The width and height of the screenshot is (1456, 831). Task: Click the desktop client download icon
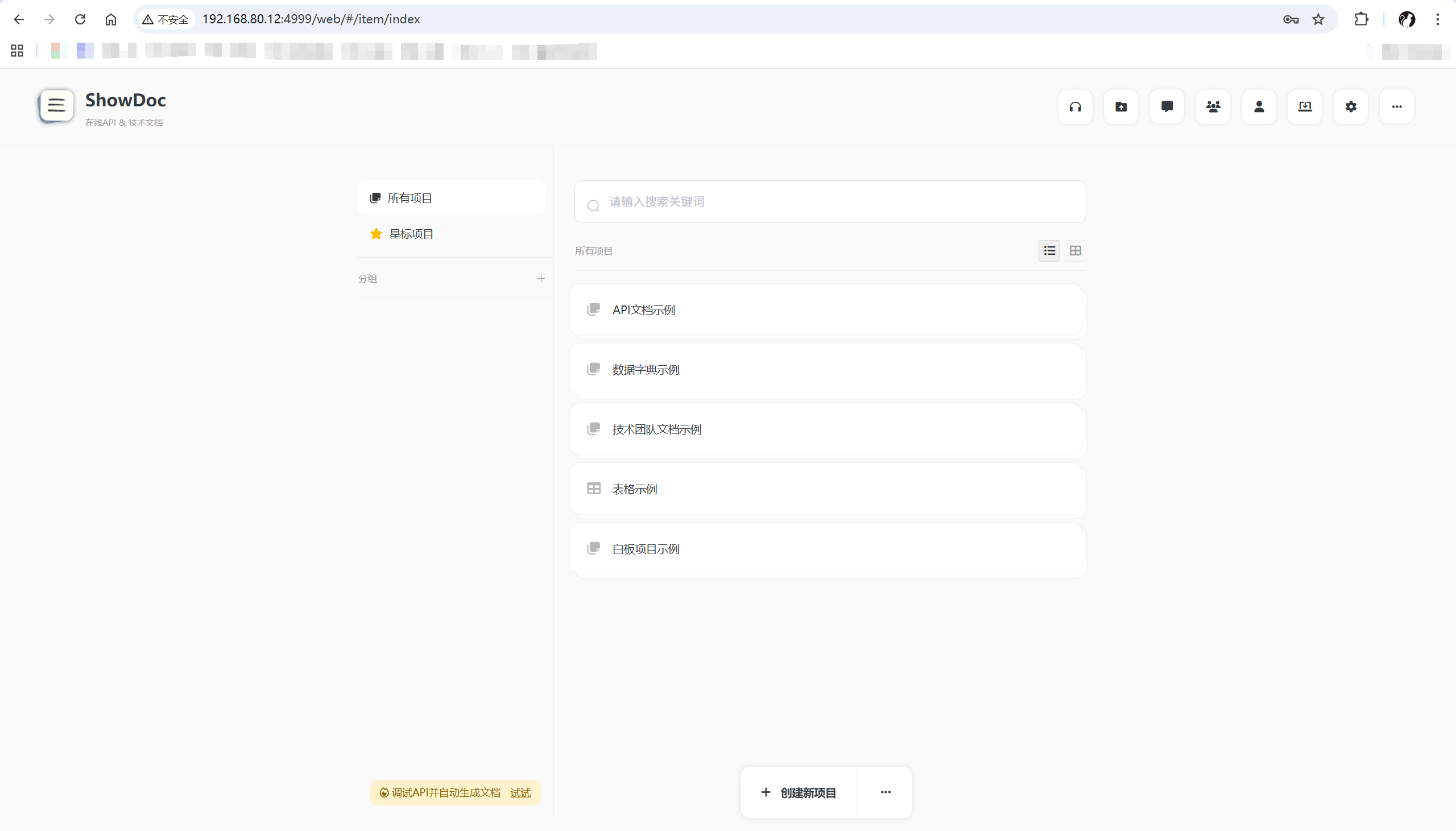point(1305,107)
